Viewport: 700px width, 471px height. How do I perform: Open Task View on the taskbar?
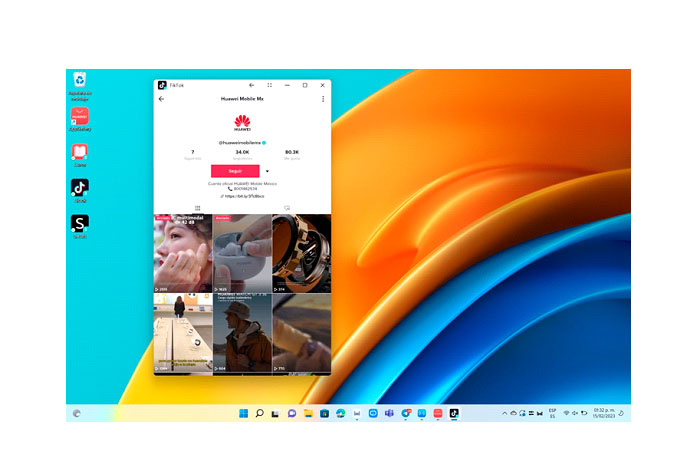(x=275, y=413)
